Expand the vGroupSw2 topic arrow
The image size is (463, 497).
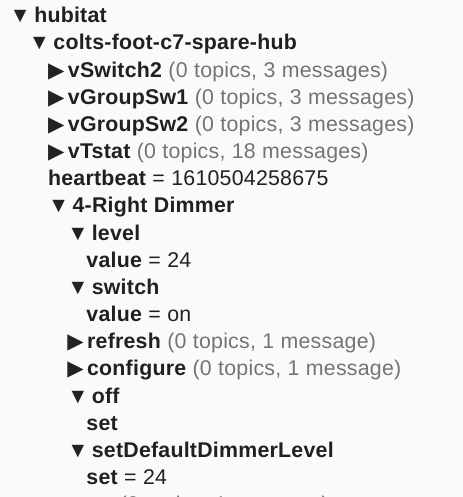pyautogui.click(x=56, y=125)
